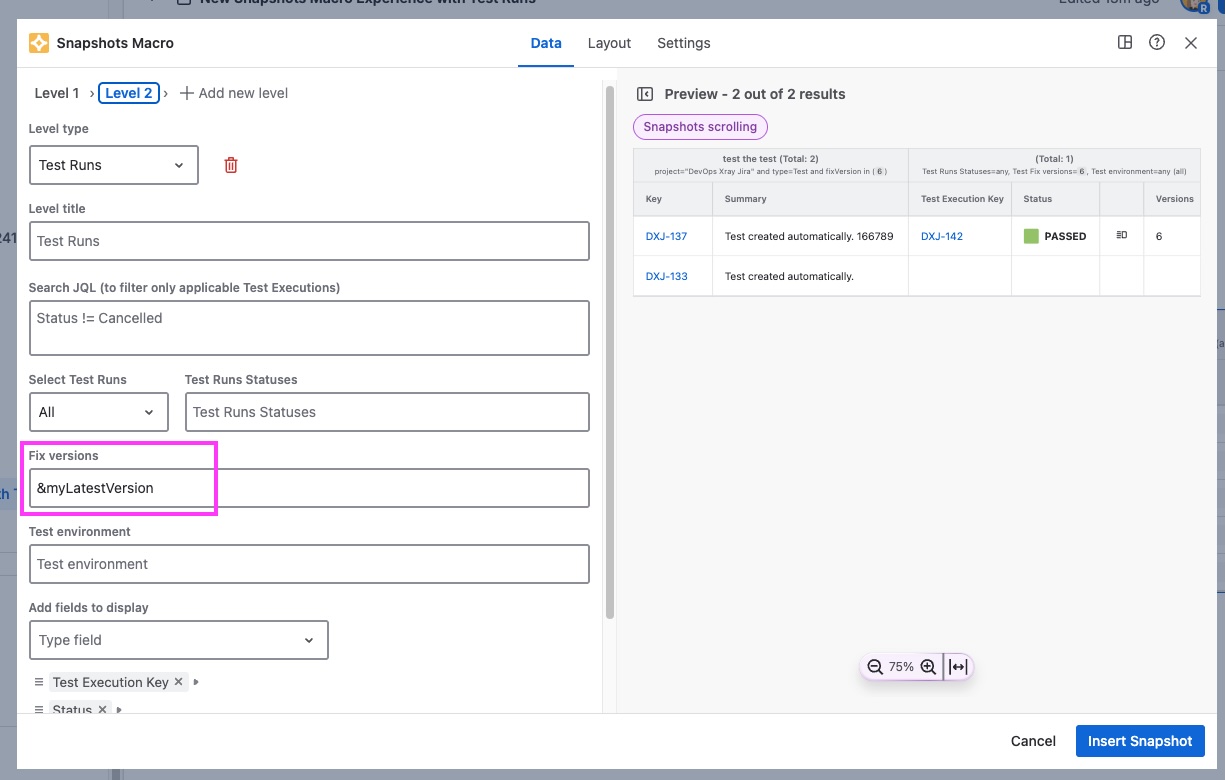Click the Test environment input field
This screenshot has height=780, width=1225.
[309, 564]
